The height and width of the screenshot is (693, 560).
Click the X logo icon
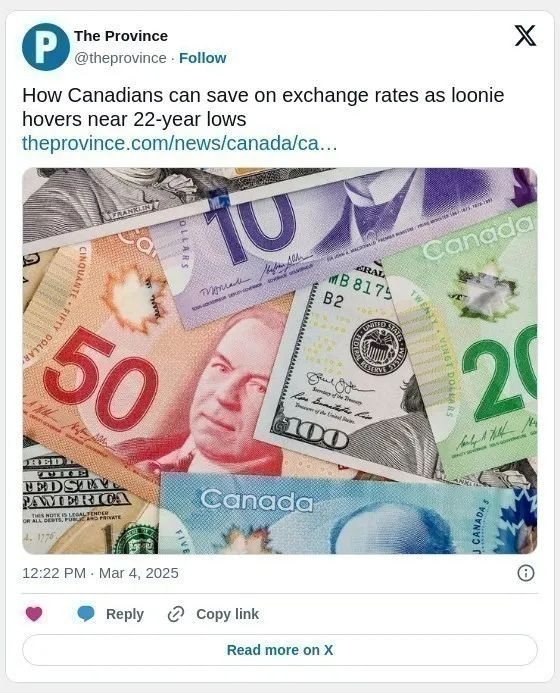click(x=525, y=36)
